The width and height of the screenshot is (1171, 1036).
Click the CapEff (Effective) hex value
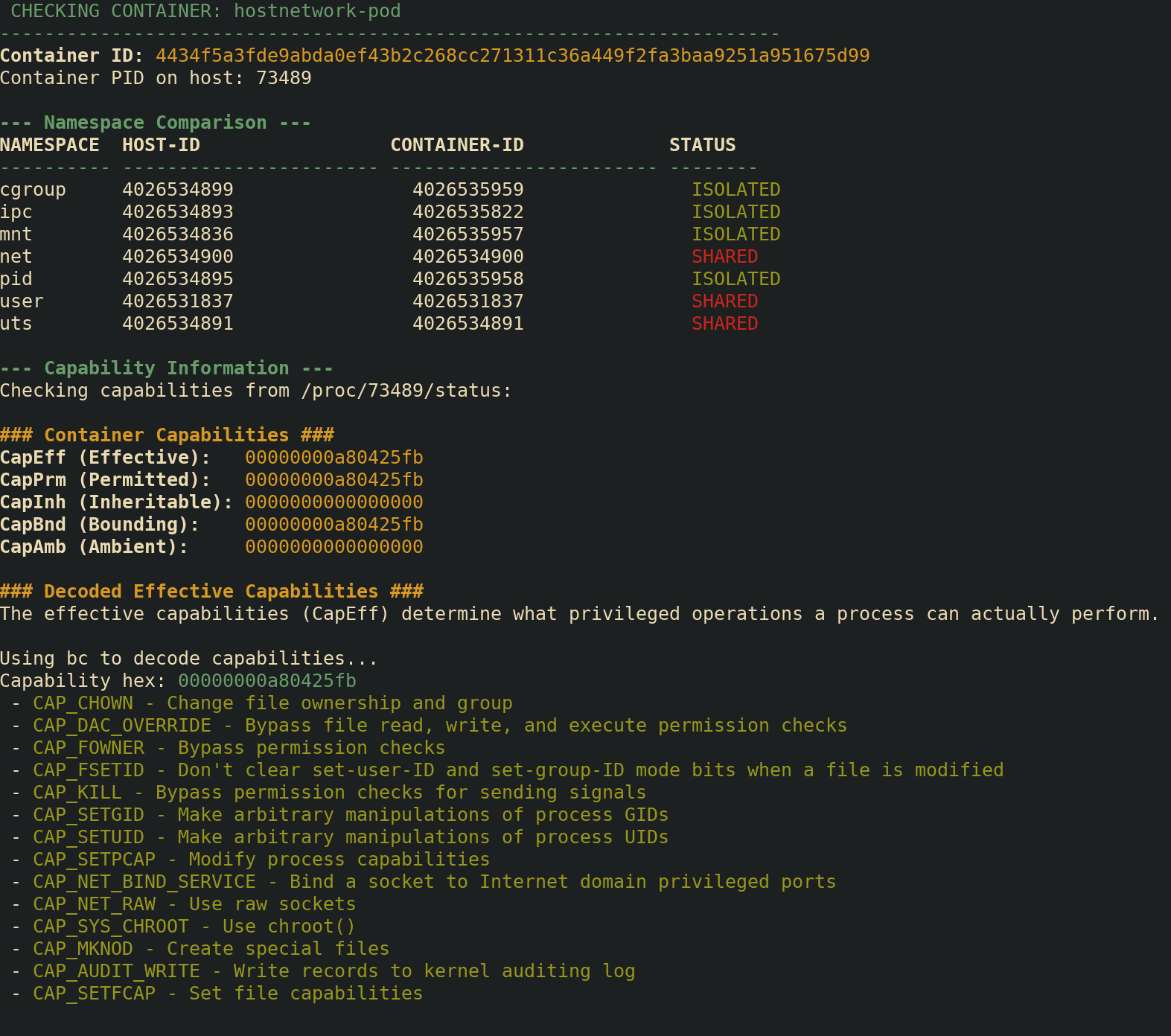click(x=334, y=458)
